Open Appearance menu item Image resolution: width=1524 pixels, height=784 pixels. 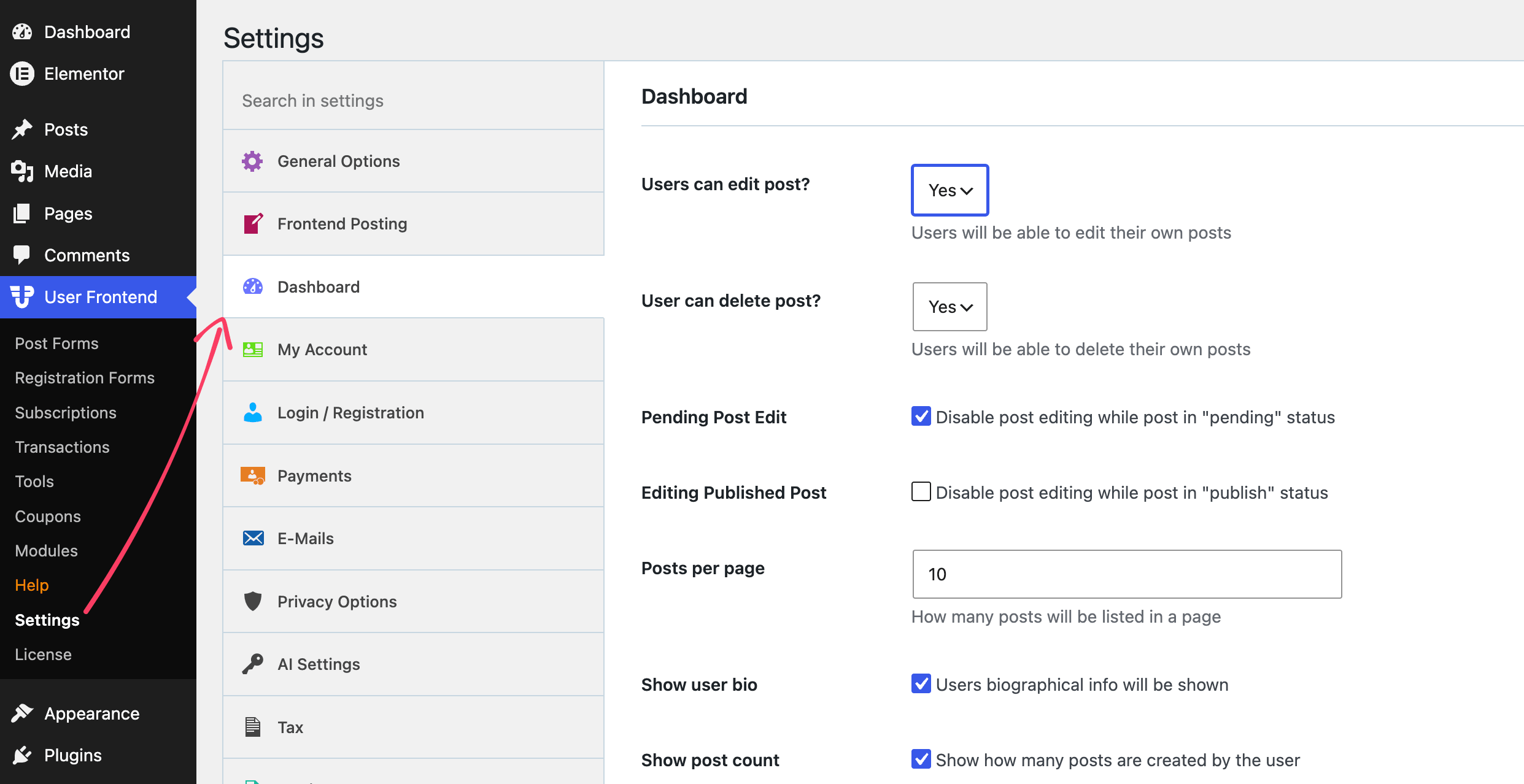pyautogui.click(x=98, y=713)
